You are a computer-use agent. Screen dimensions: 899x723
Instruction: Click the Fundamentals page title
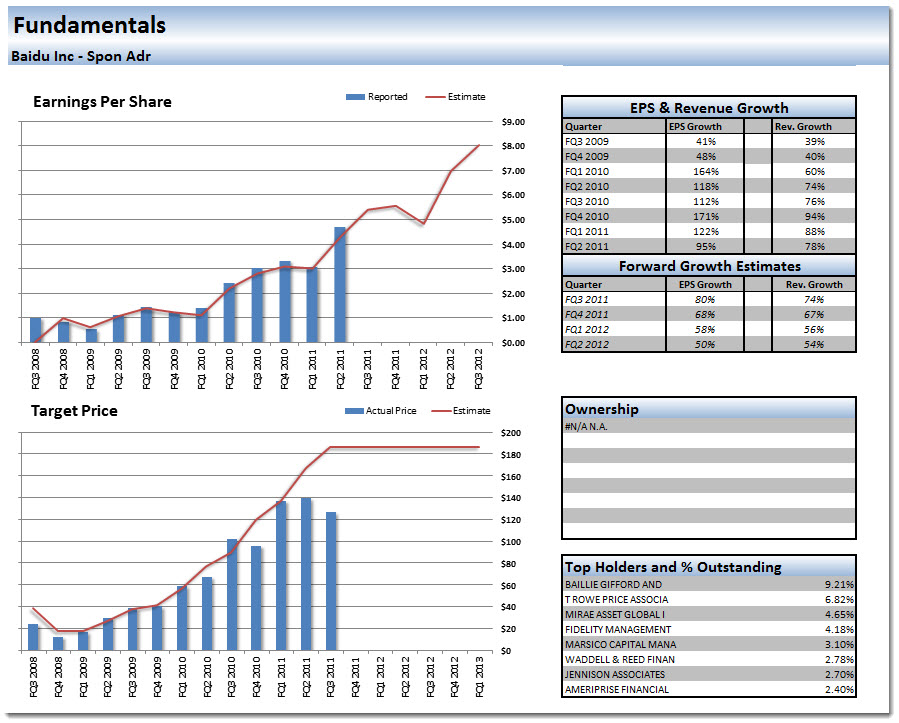click(89, 26)
